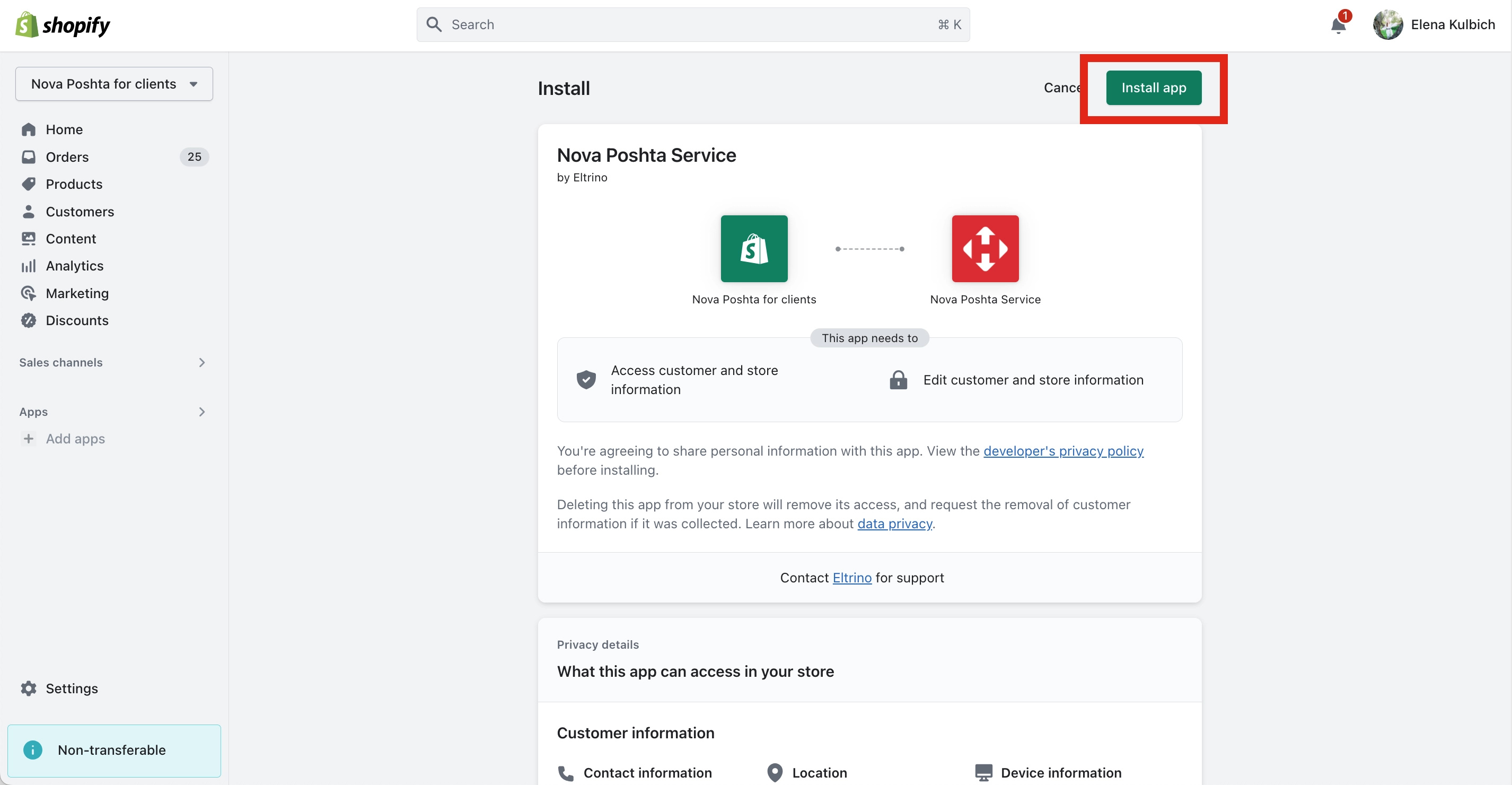Open Analytics in sidebar
The width and height of the screenshot is (1512, 785).
[75, 266]
